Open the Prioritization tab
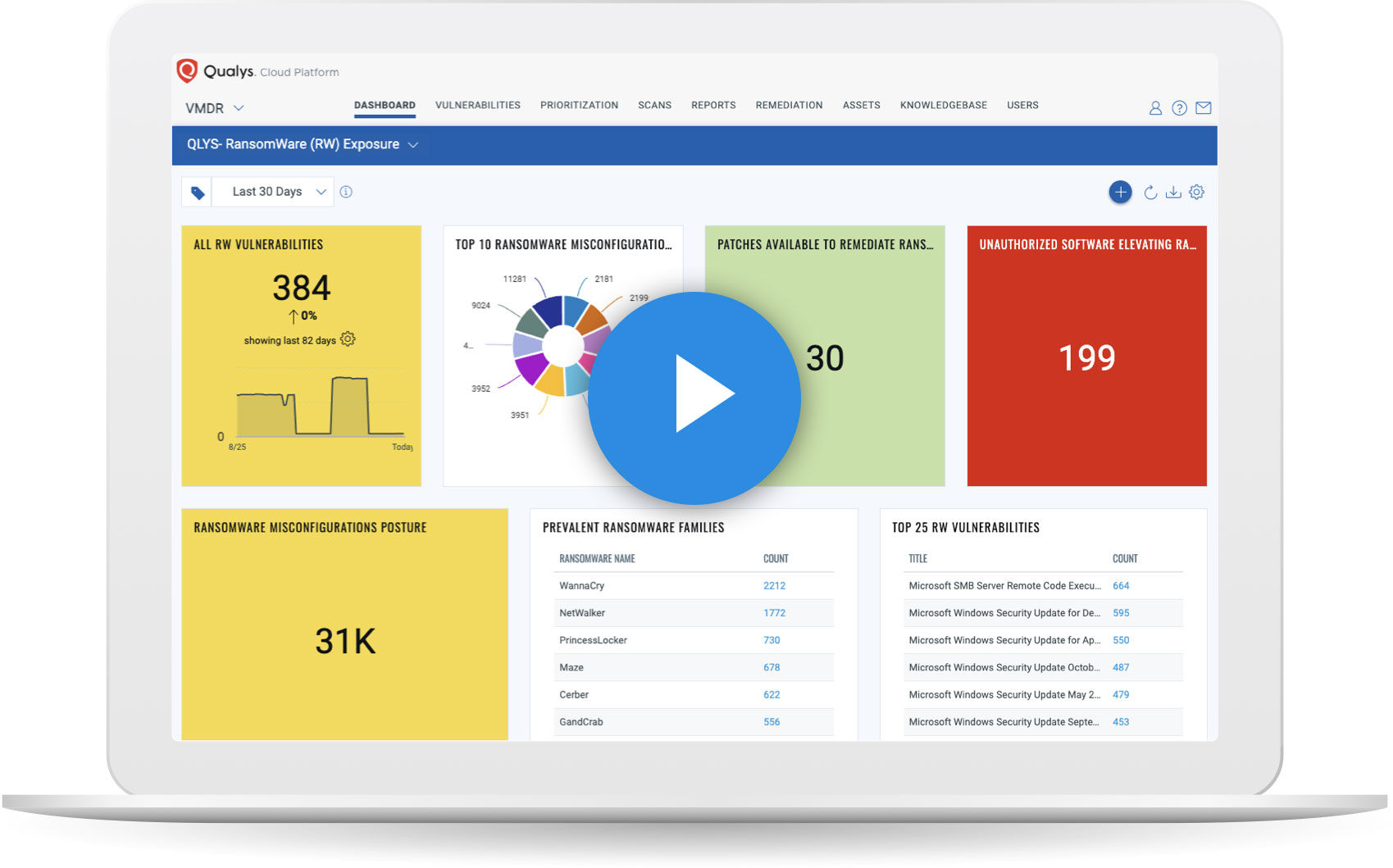The width and height of the screenshot is (1393, 868). tap(579, 106)
